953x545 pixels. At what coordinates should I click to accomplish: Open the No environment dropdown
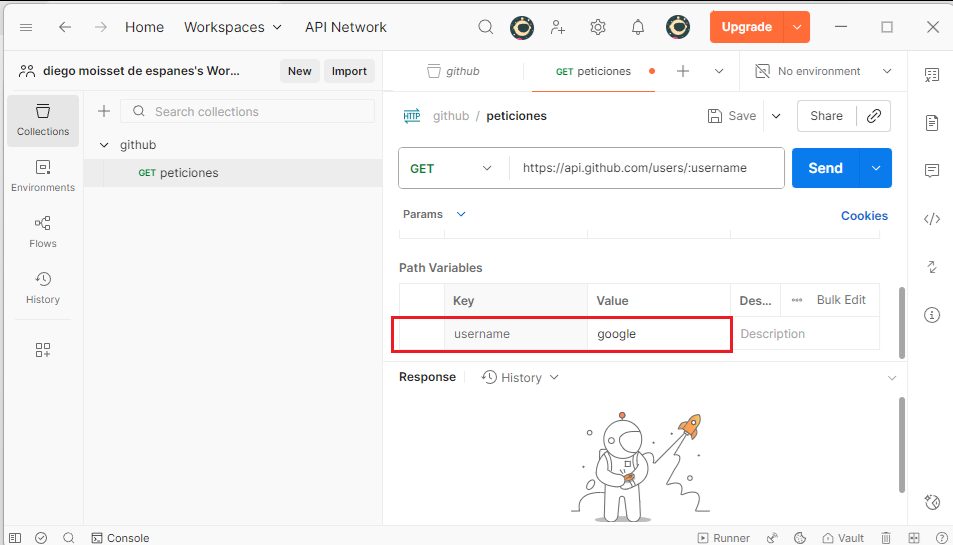pyautogui.click(x=822, y=71)
